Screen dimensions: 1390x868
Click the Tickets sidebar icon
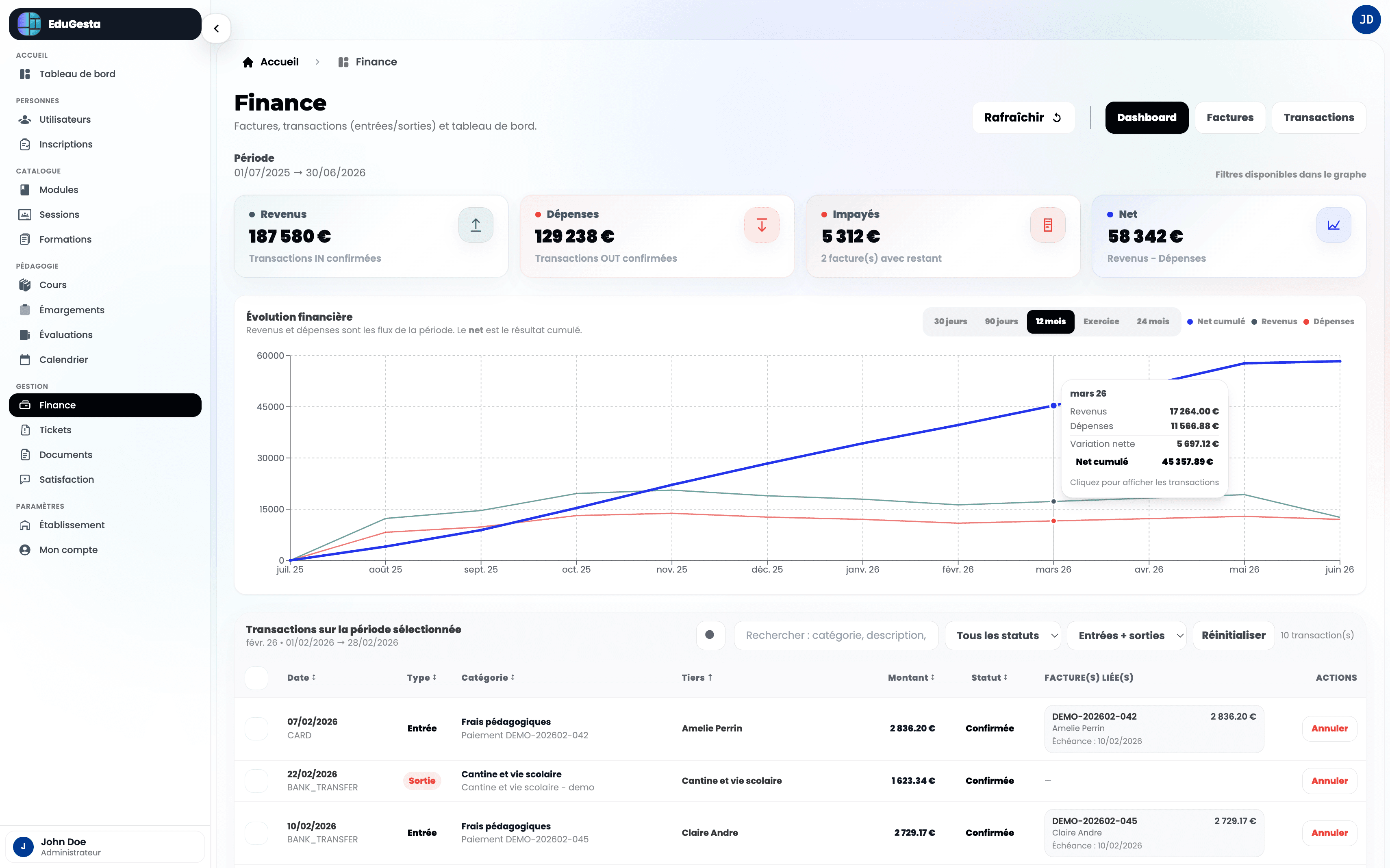tap(25, 430)
